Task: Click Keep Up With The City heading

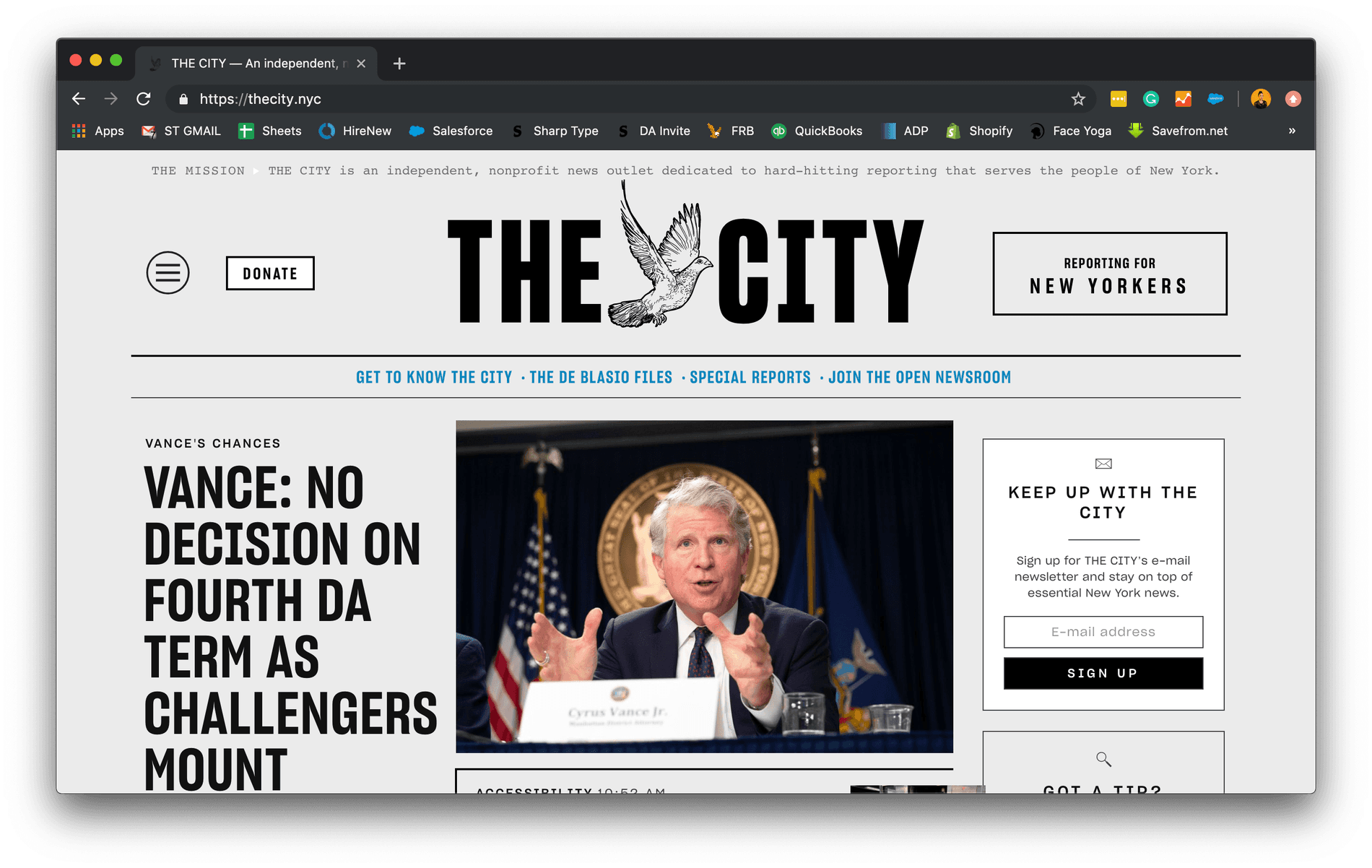Action: coord(1103,503)
